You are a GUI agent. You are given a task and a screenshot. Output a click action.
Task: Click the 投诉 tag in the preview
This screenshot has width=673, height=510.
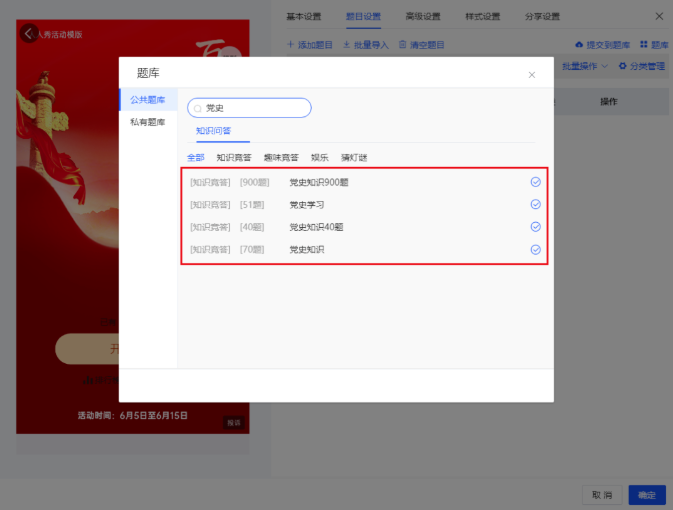click(234, 423)
